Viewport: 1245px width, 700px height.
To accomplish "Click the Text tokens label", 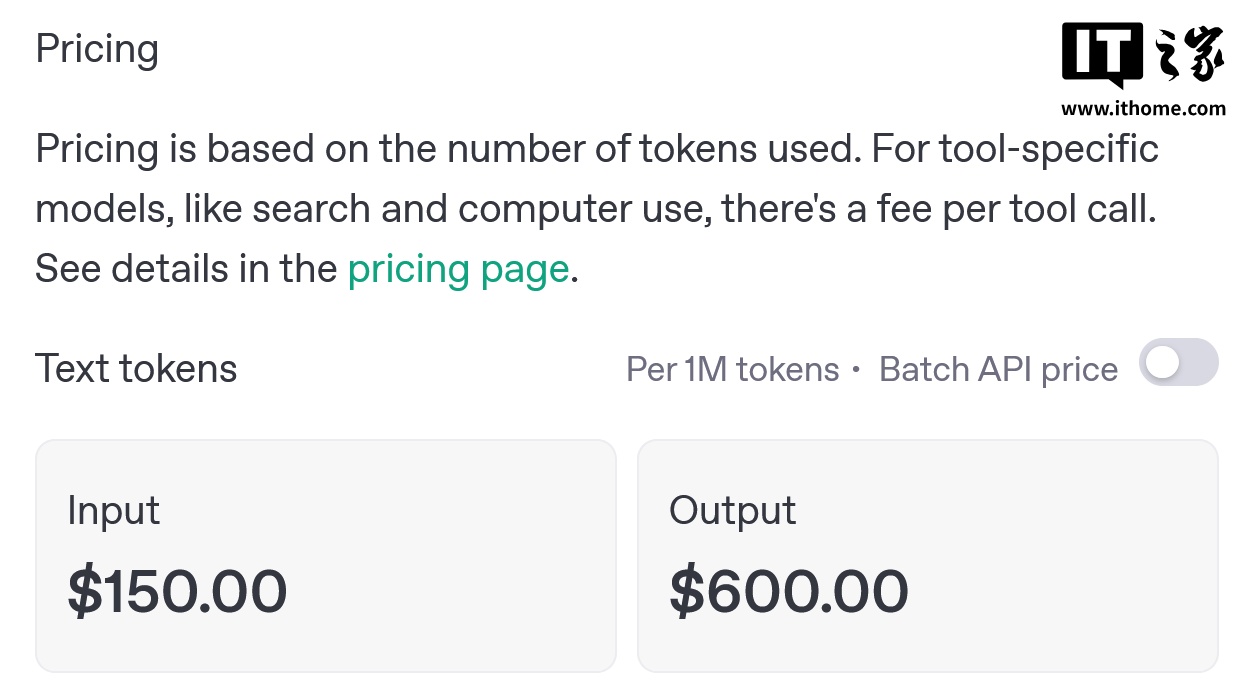I will [x=135, y=368].
